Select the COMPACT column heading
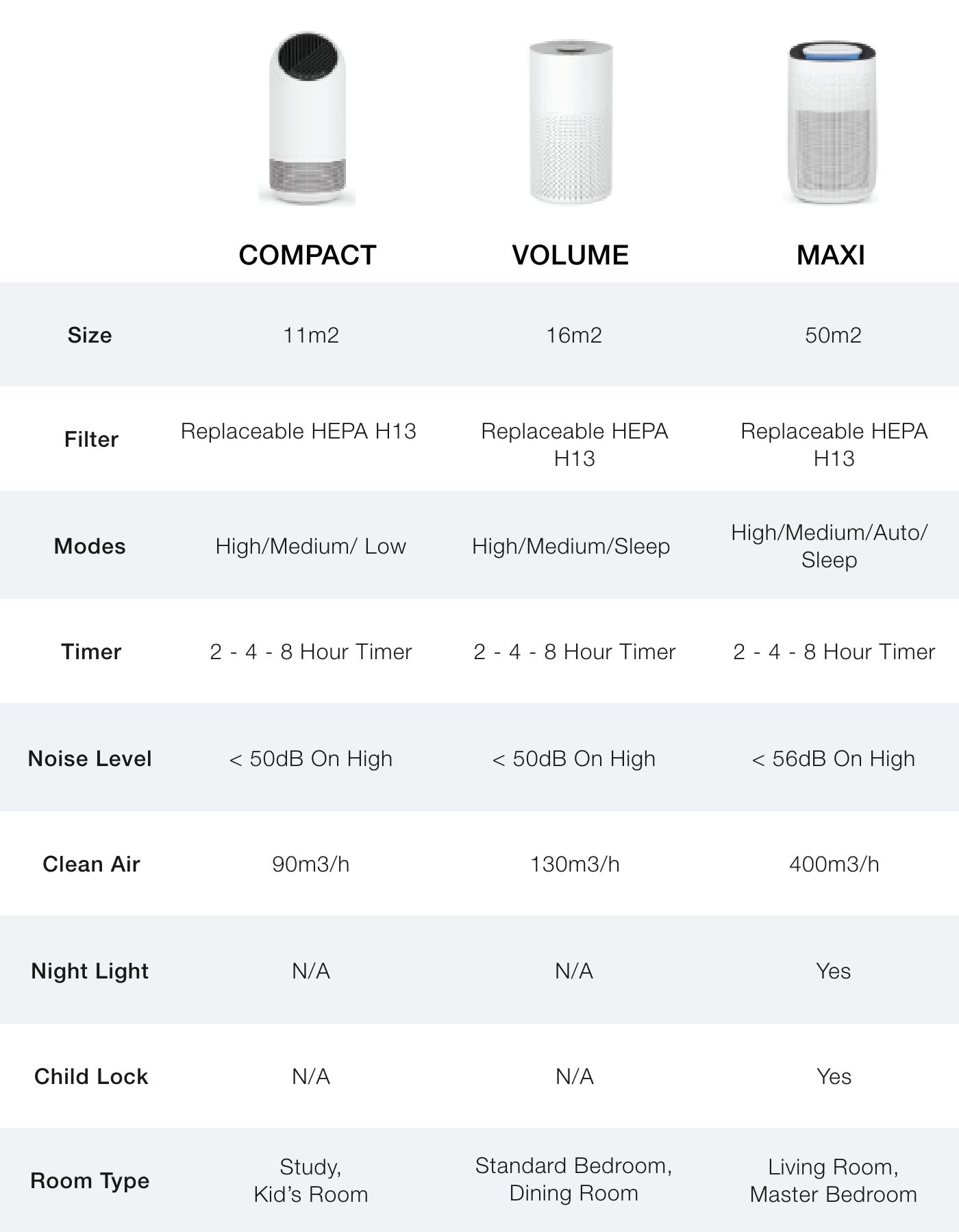The height and width of the screenshot is (1232, 959). [308, 255]
